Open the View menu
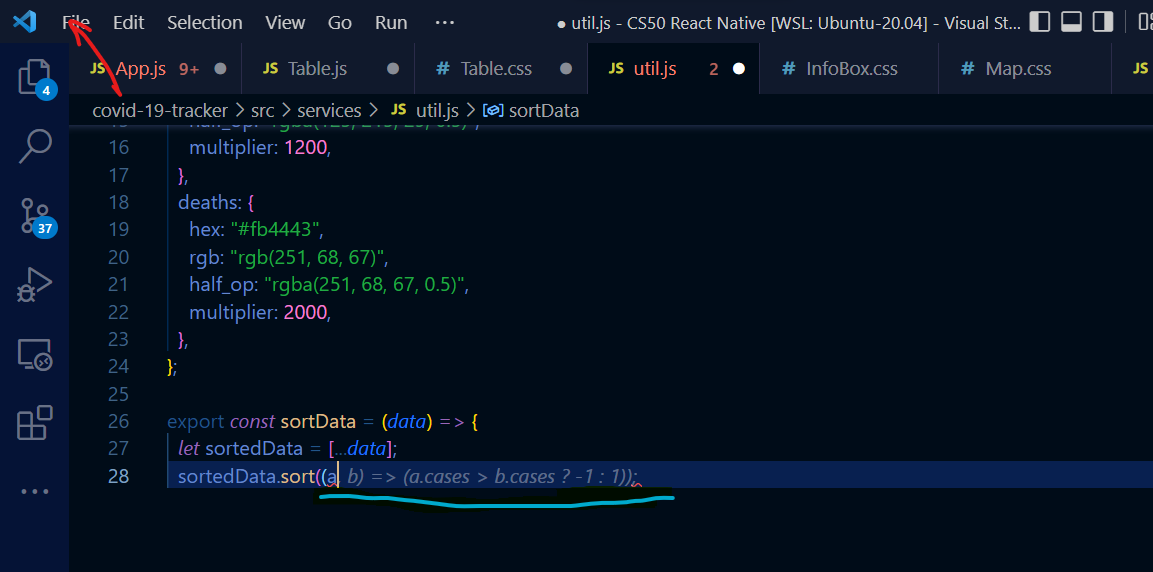The image size is (1153, 572). 285,23
